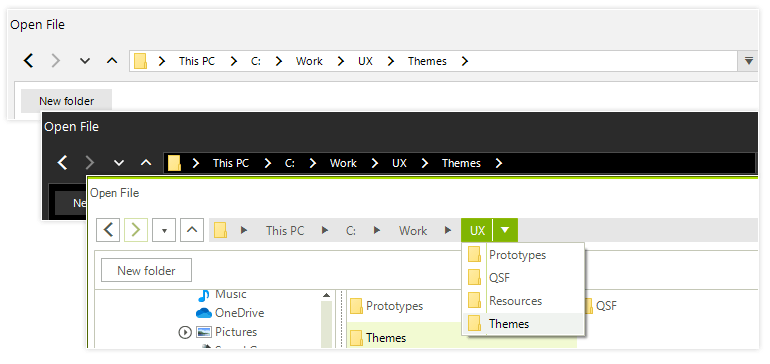Image resolution: width=770 pixels, height=364 pixels.
Task: Expand chevron after Work in dark window
Action: point(375,163)
